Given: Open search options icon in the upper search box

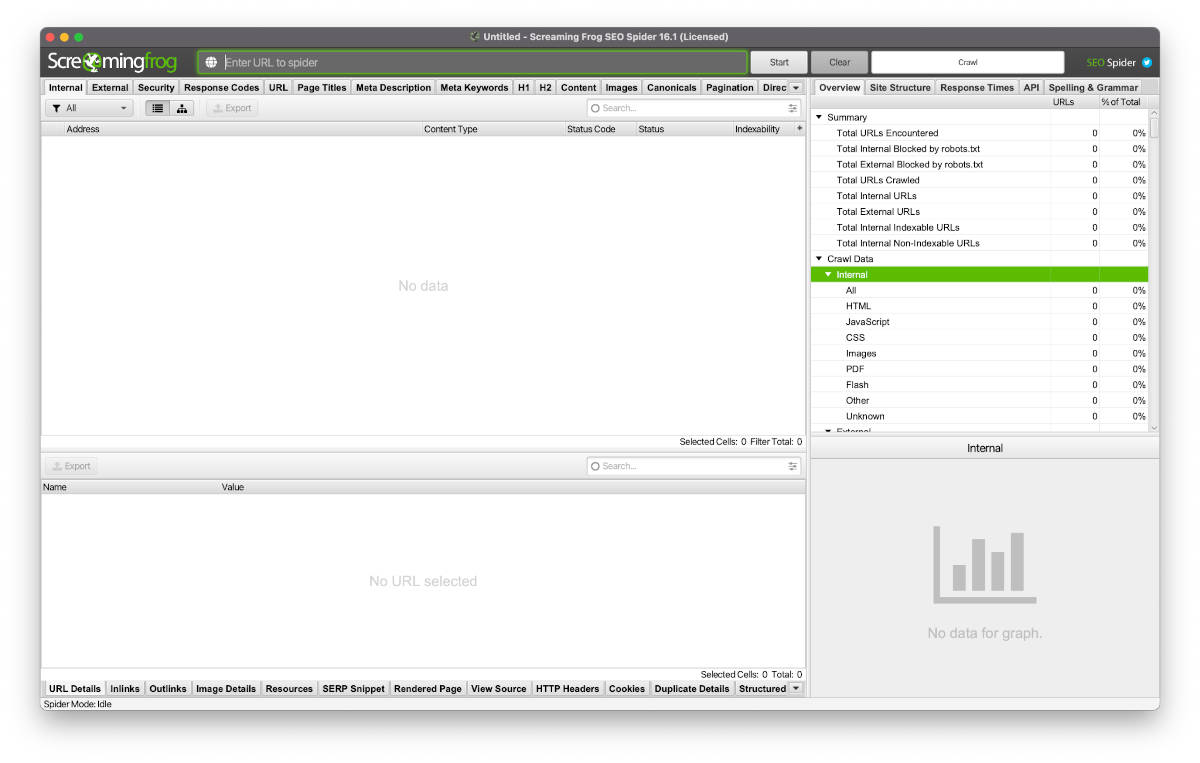Looking at the screenshot, I should (793, 108).
